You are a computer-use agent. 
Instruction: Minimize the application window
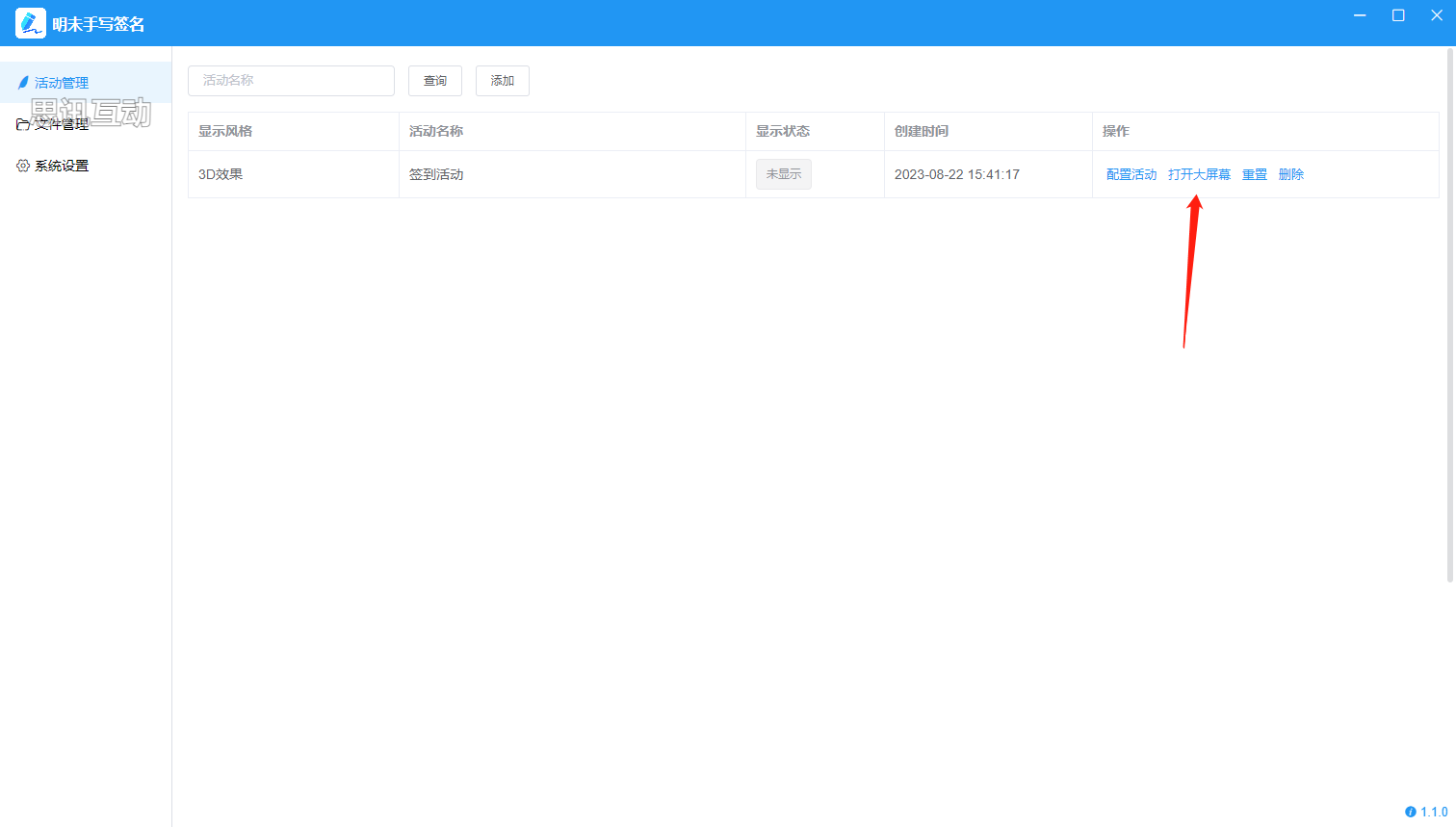pos(1360,15)
